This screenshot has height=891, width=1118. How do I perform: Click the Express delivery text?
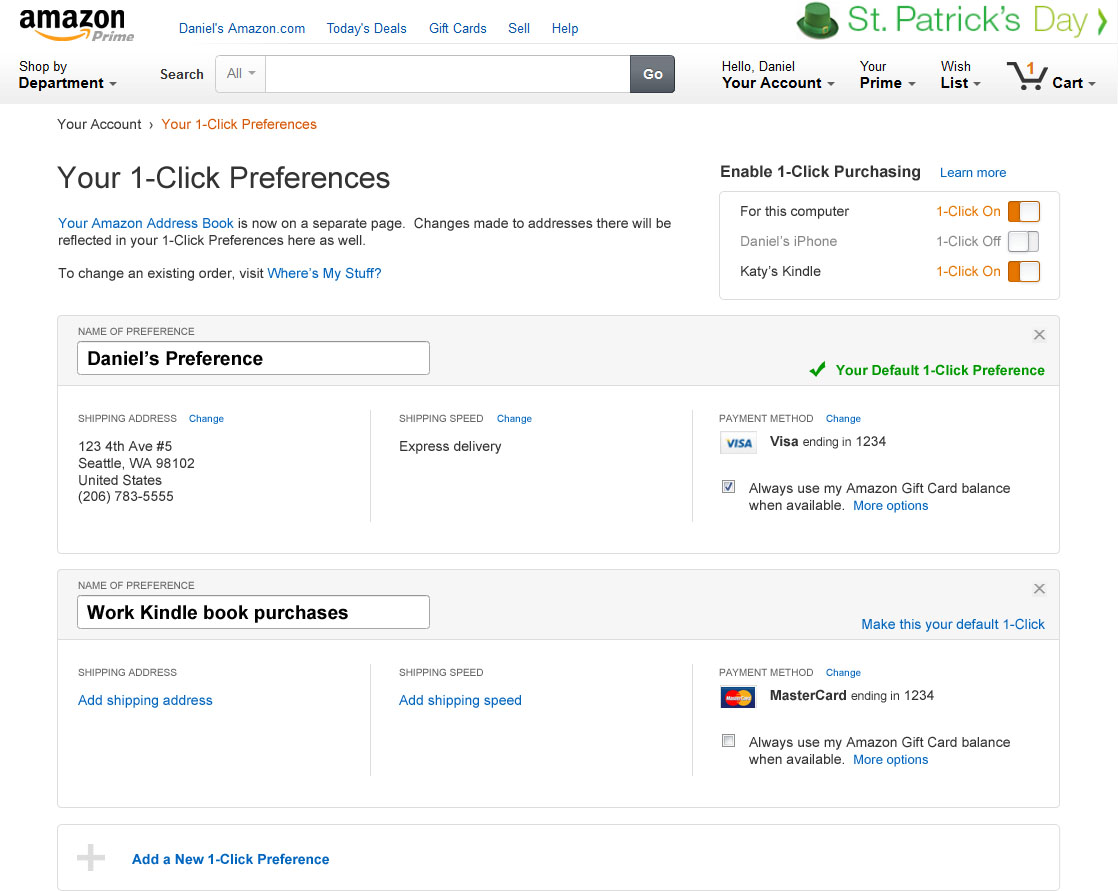[x=450, y=446]
